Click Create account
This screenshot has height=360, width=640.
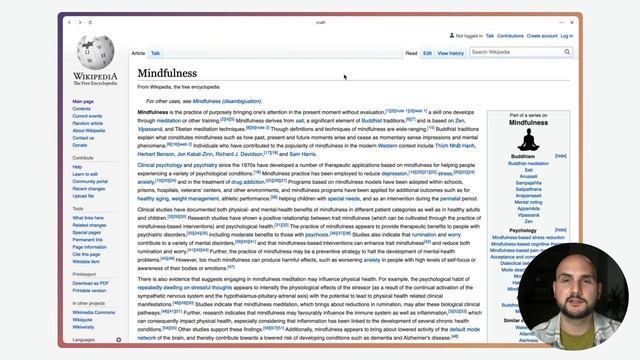[x=542, y=36]
